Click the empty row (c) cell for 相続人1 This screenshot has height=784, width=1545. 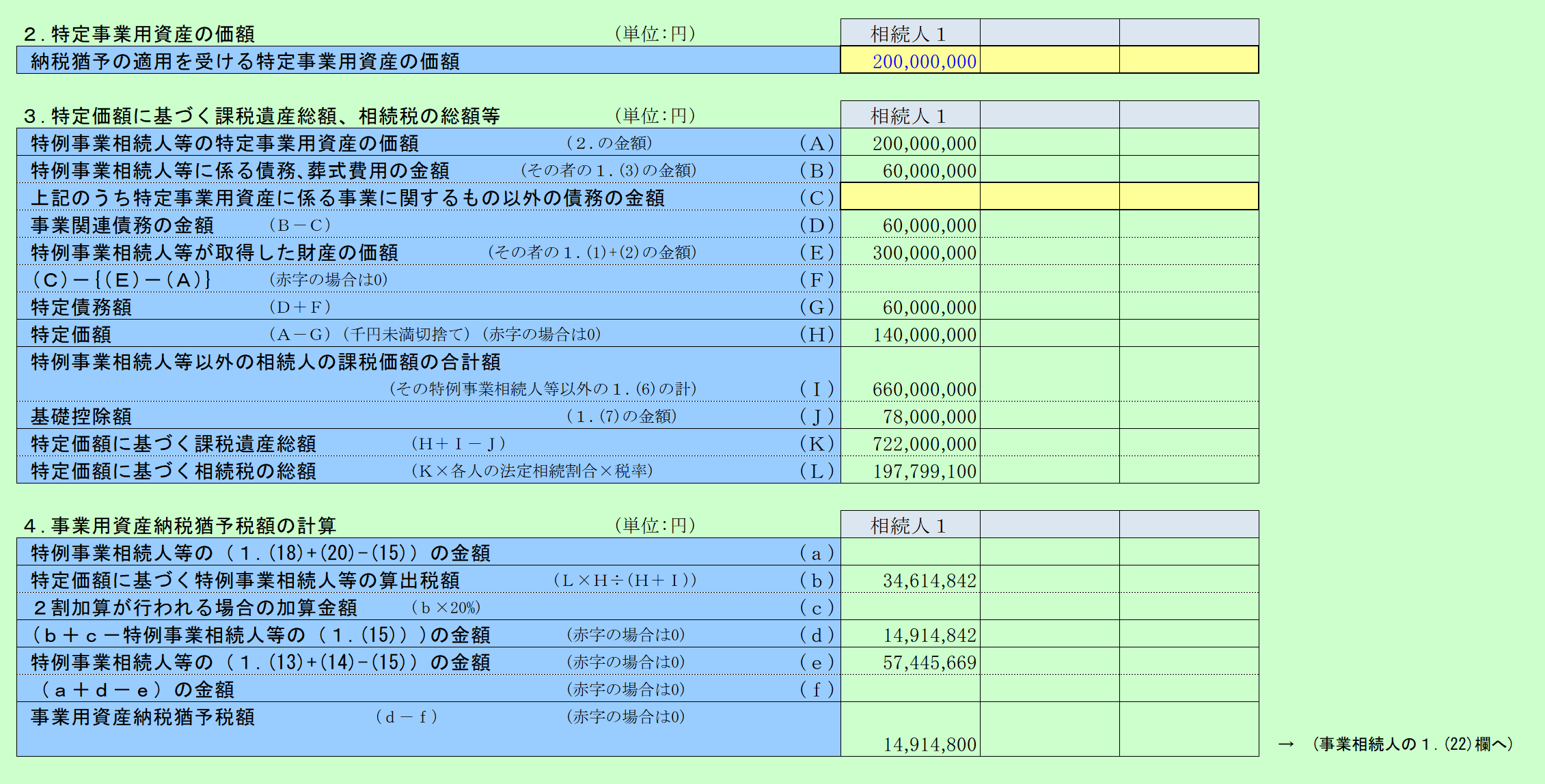[910, 606]
